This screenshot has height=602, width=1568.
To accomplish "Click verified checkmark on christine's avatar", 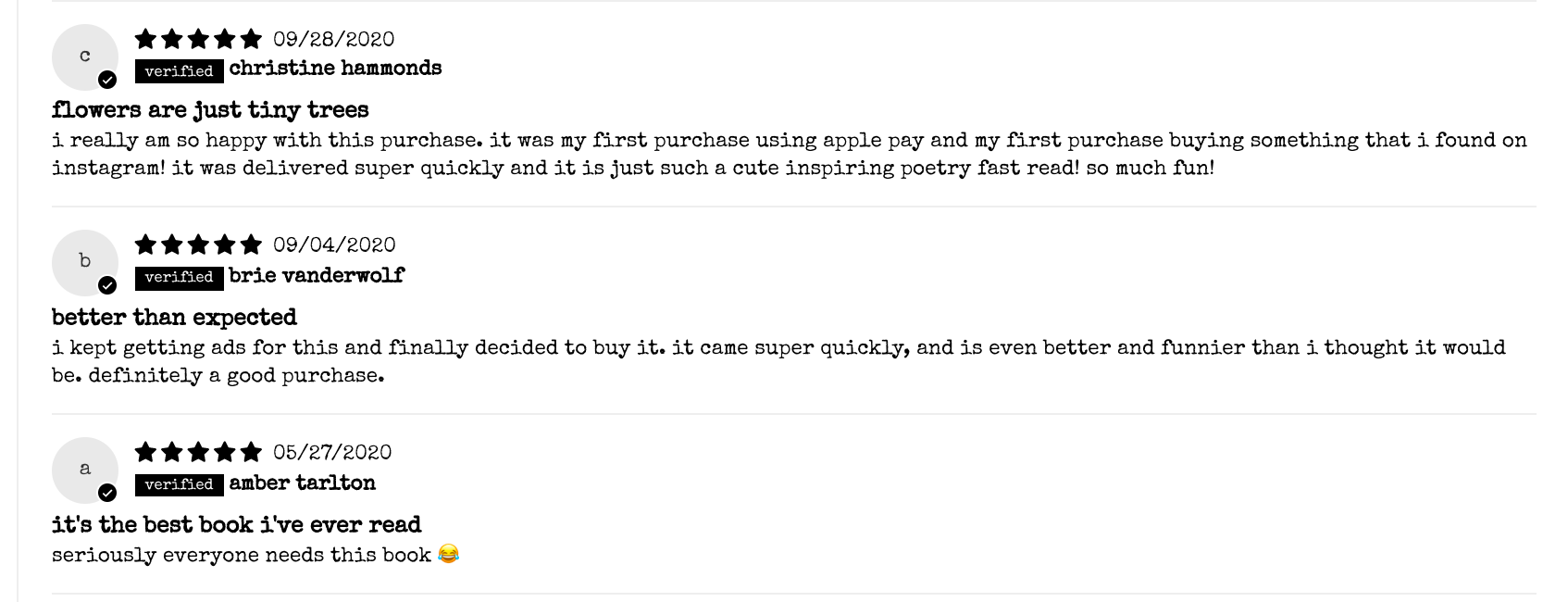I will [107, 80].
